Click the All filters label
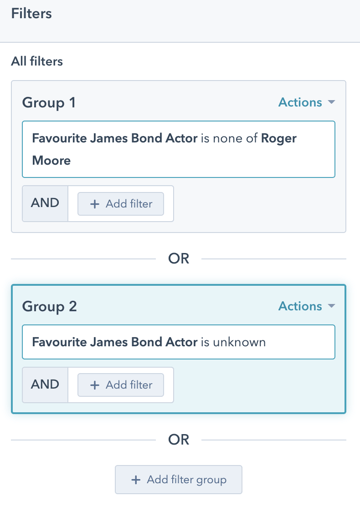The image size is (360, 506). (37, 61)
